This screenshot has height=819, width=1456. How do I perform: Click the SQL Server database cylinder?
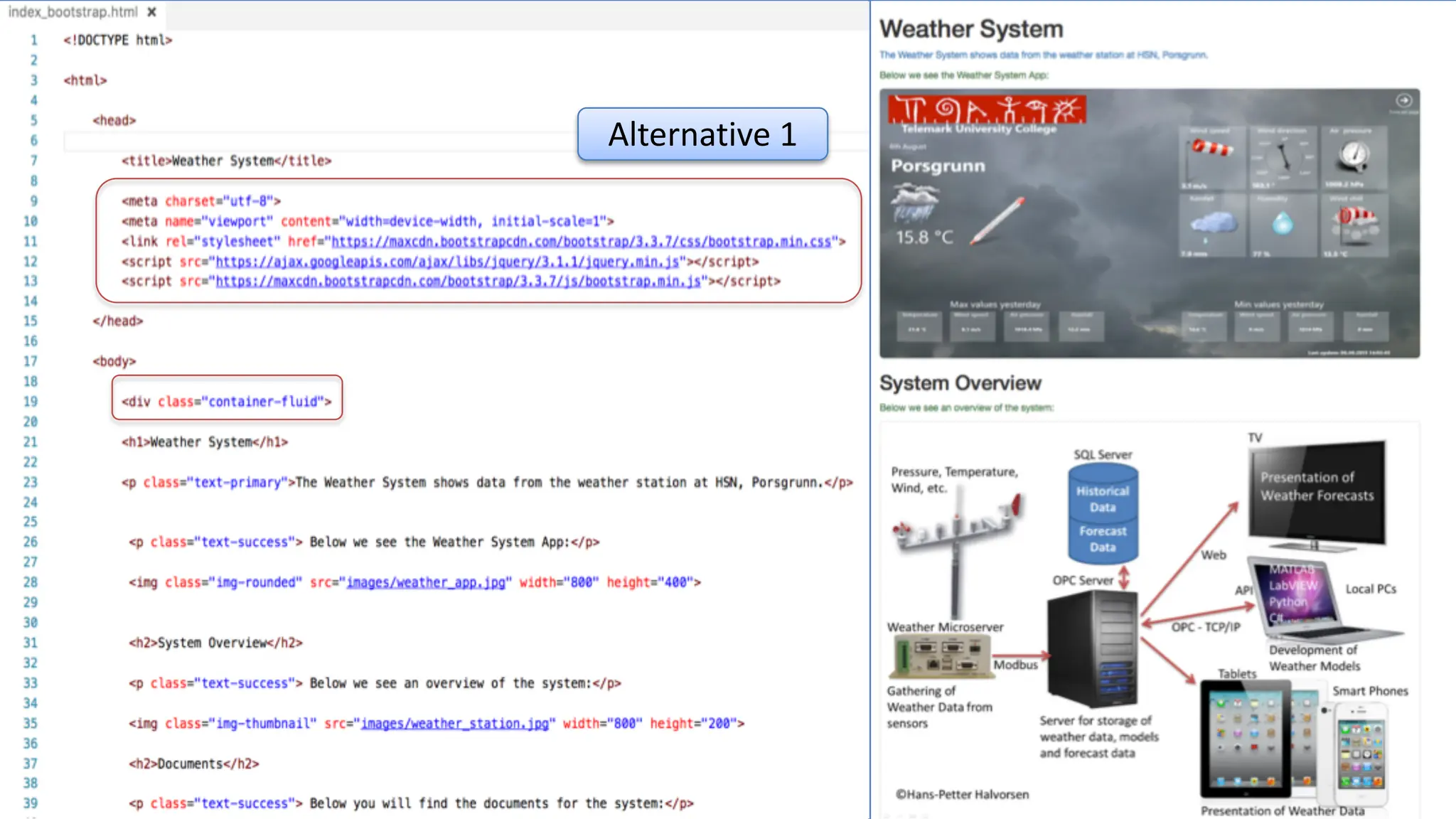(1103, 513)
